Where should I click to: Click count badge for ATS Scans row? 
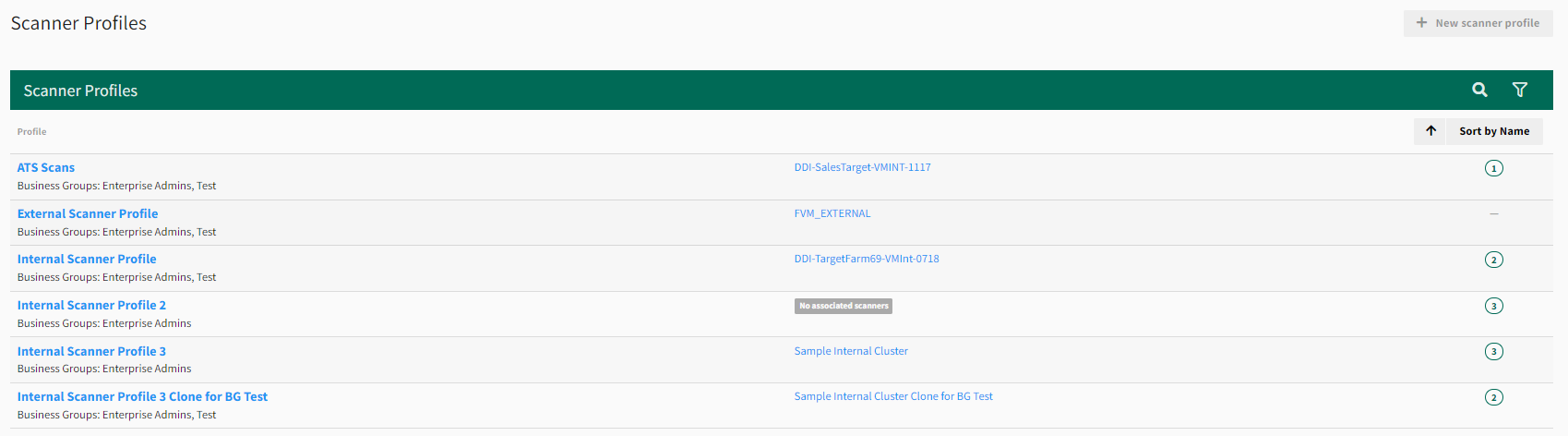1493,168
